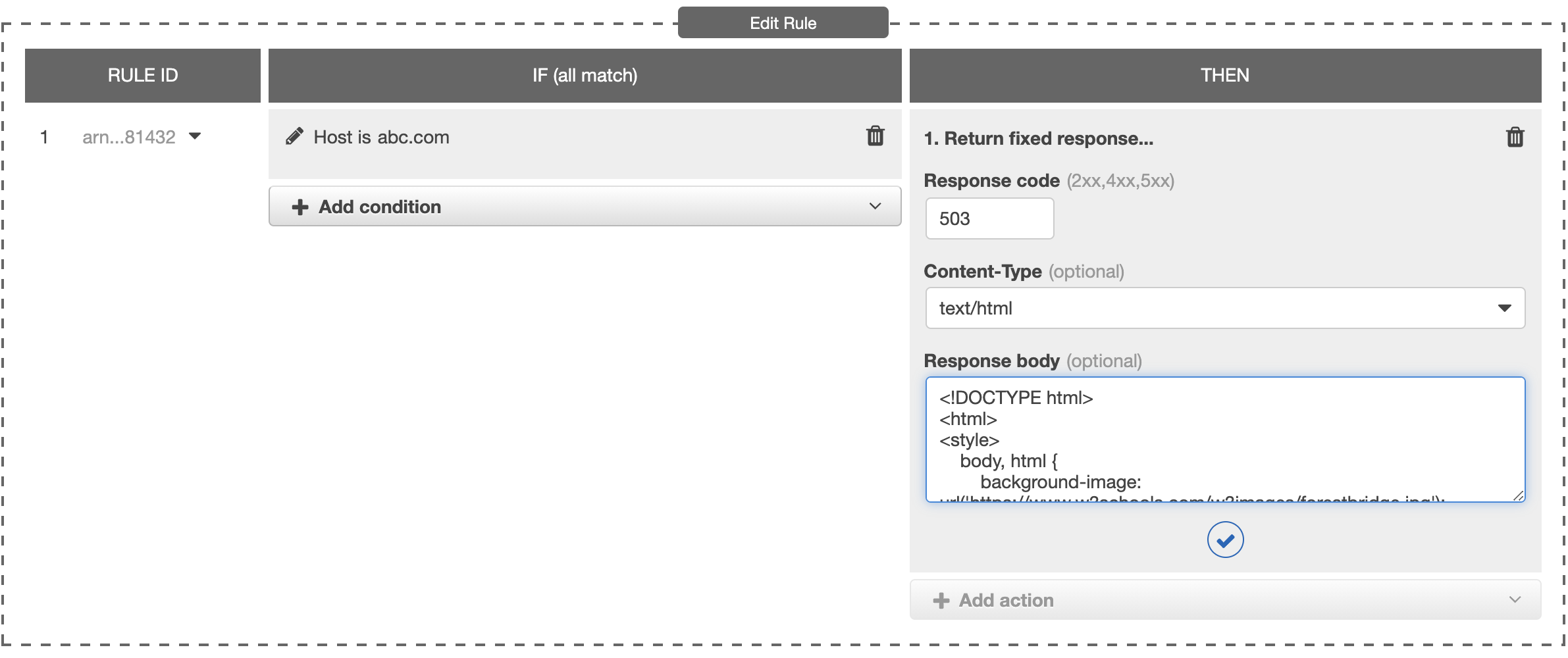
Task: Click the arn...81432 rule ID text
Action: [129, 137]
